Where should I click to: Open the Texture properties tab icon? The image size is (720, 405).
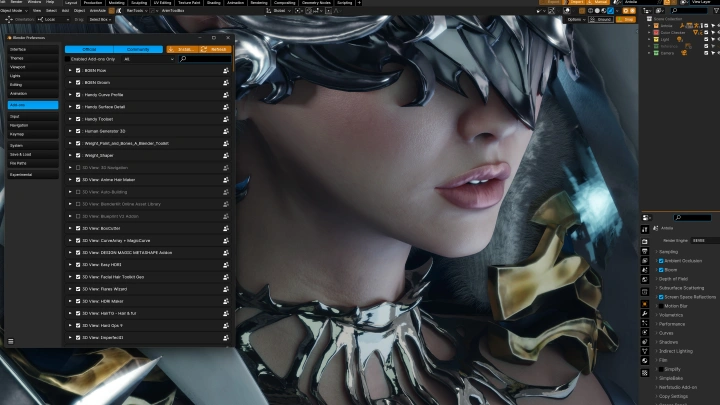645,373
